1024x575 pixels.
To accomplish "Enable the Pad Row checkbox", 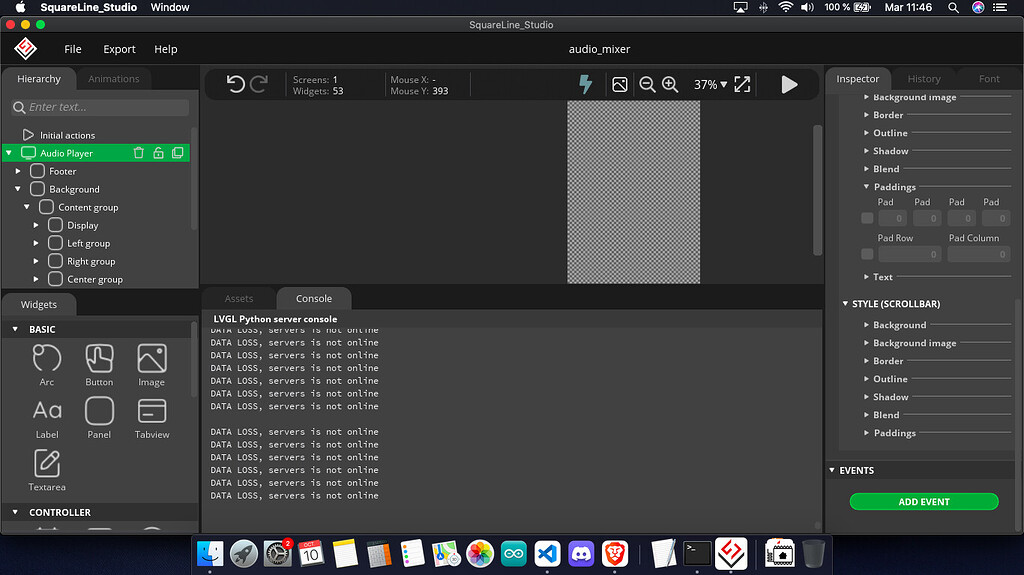I will [867, 255].
